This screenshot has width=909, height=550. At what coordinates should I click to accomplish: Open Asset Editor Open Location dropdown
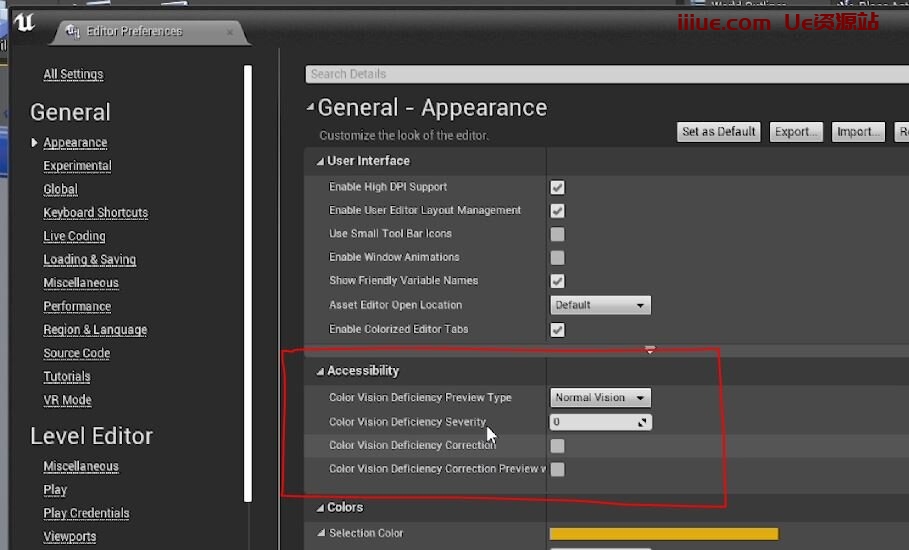click(600, 305)
